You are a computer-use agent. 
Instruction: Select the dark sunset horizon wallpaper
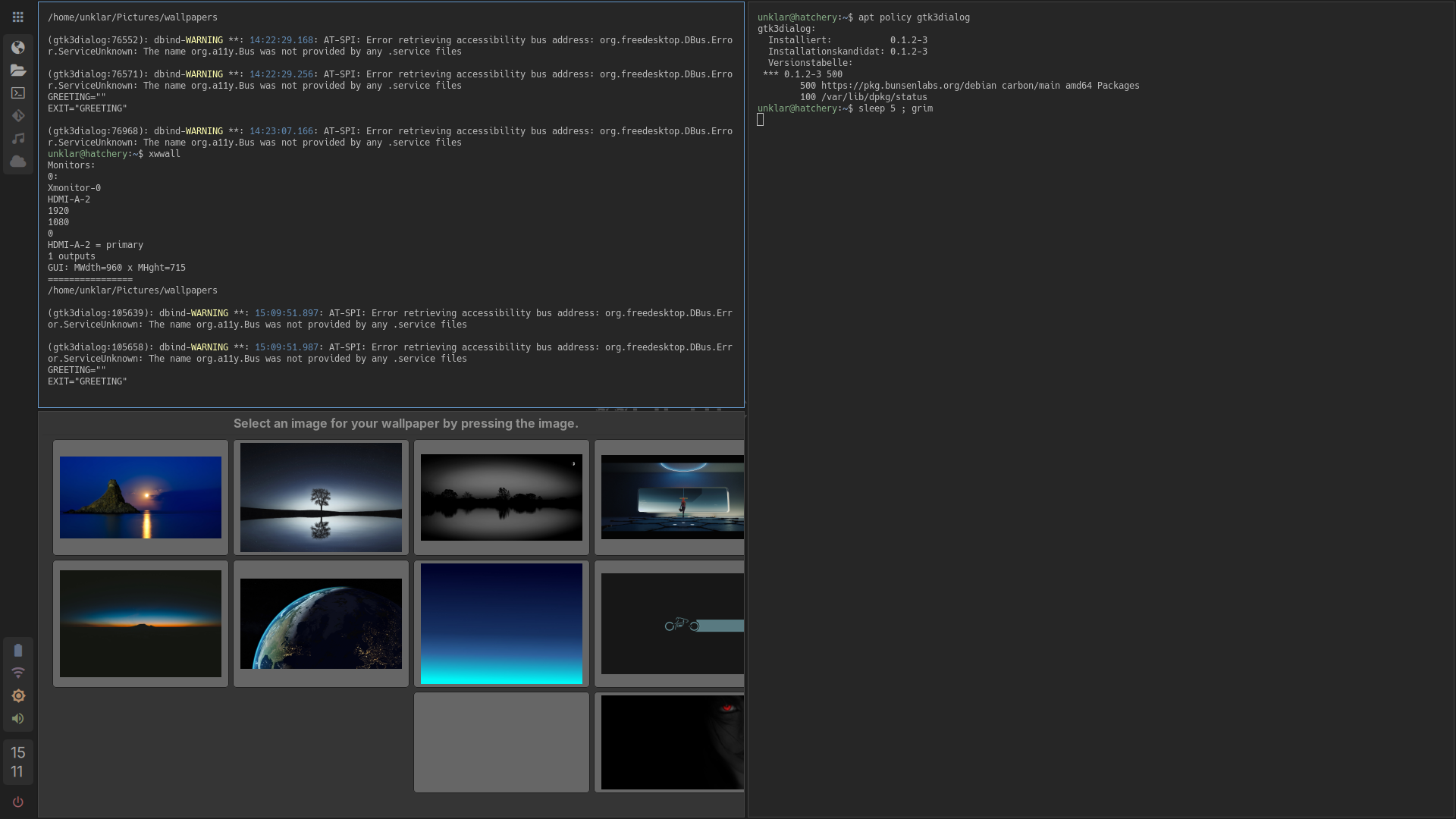[140, 623]
